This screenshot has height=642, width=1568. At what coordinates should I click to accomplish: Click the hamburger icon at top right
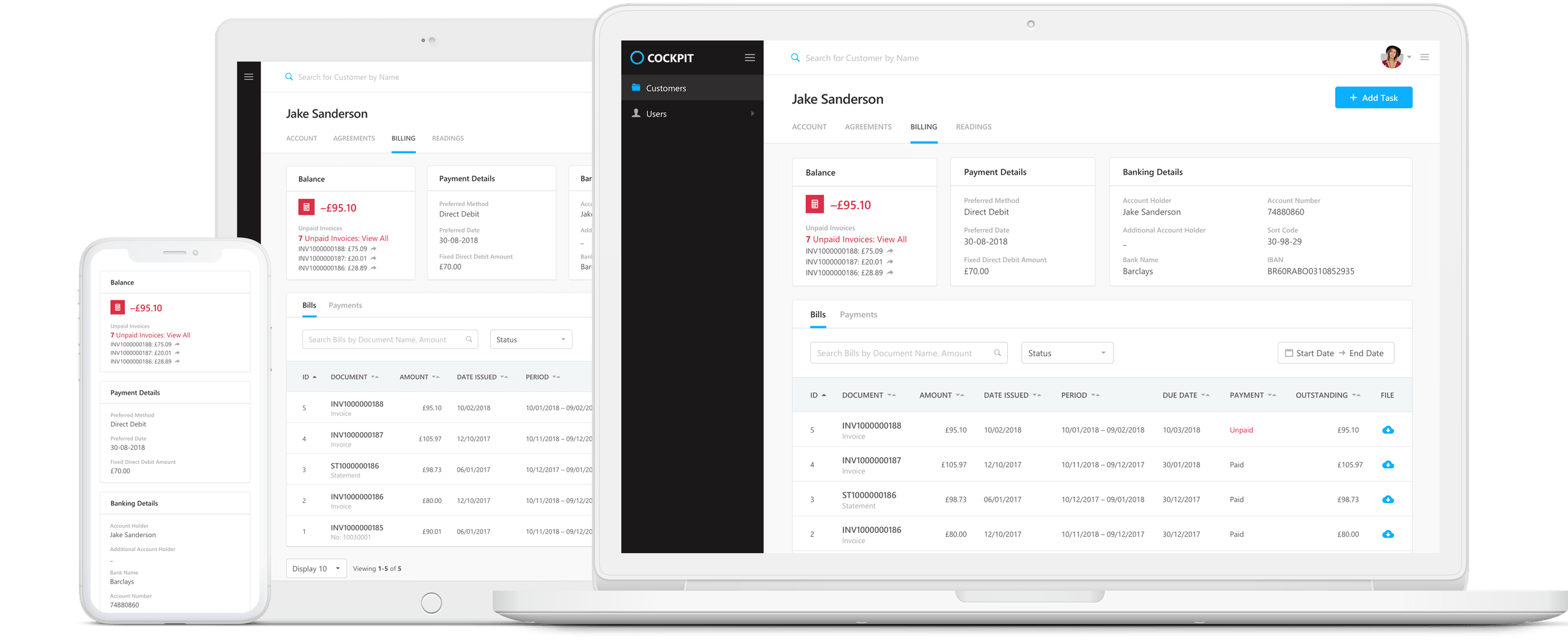[1424, 57]
